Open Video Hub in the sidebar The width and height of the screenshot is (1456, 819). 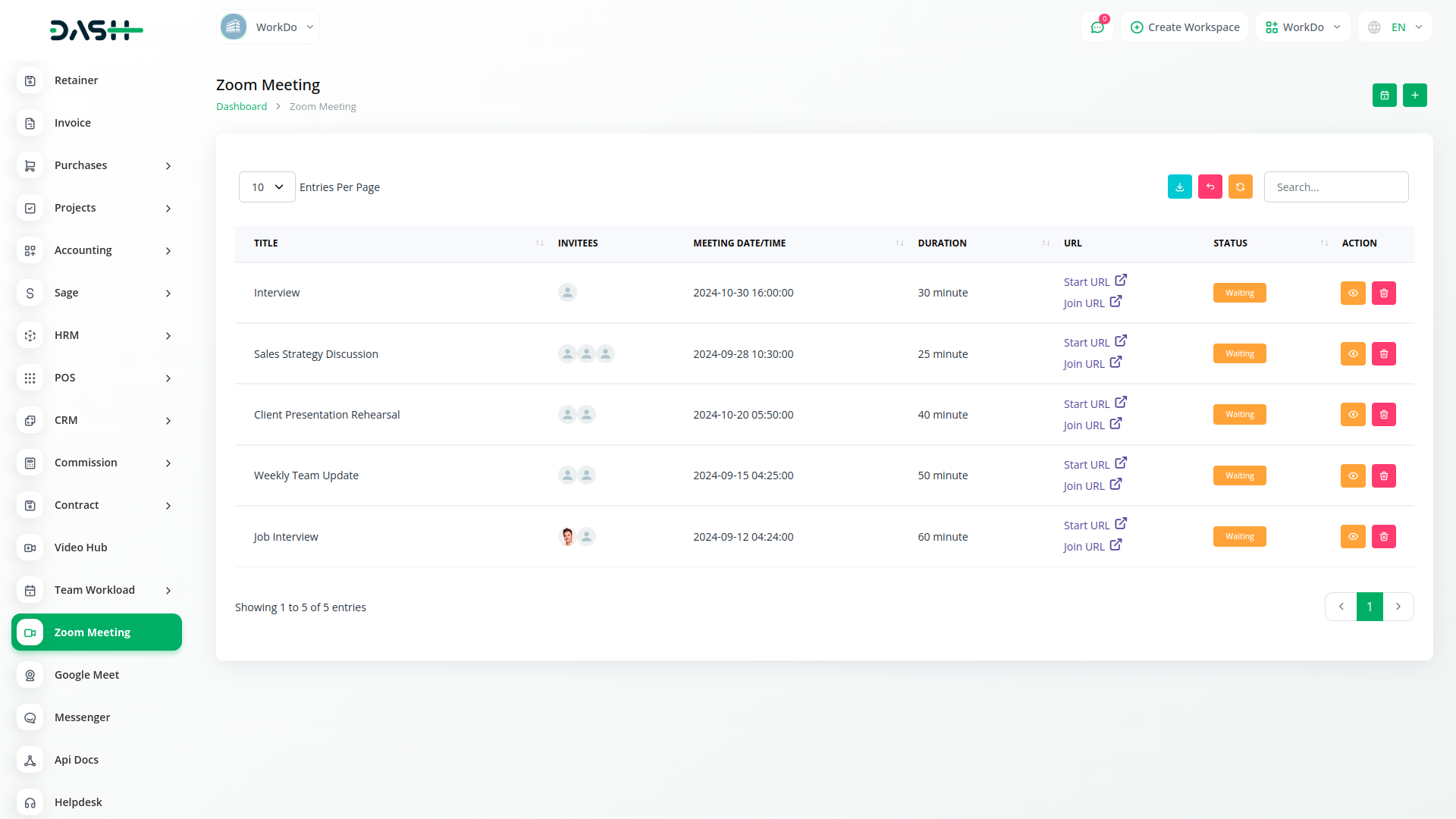click(80, 548)
